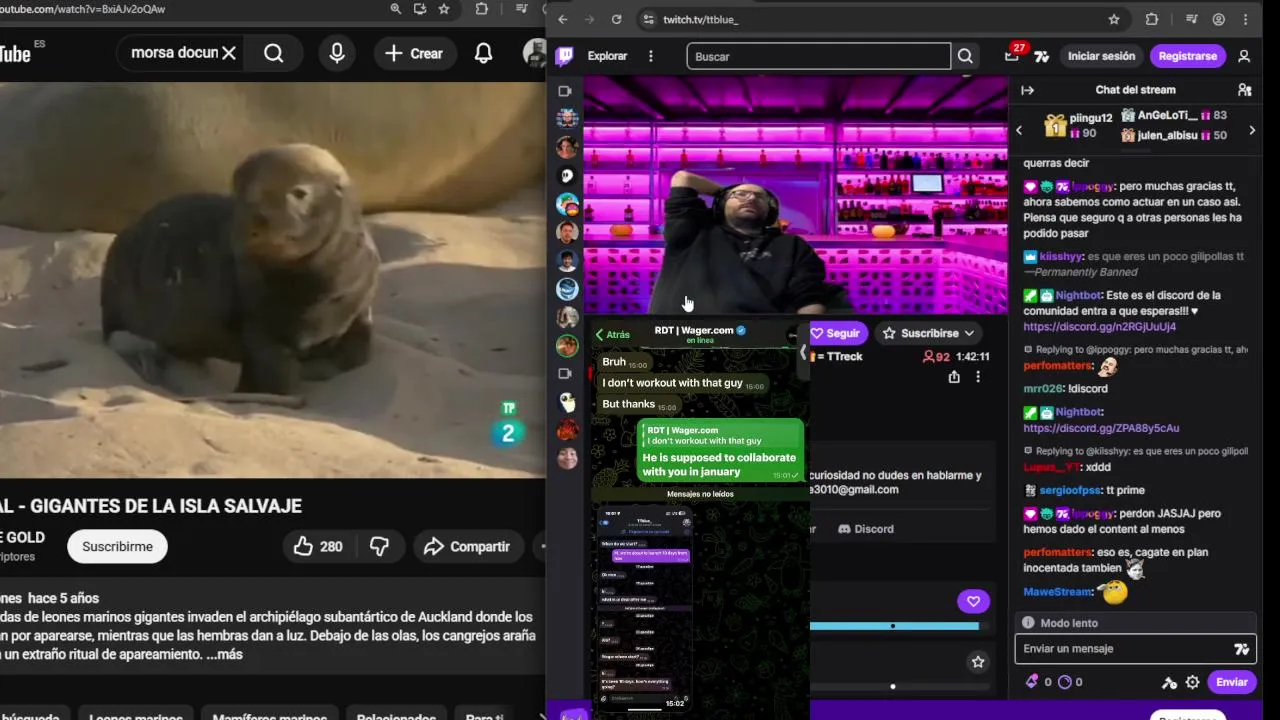The height and width of the screenshot is (720, 1280).
Task: Expand the YouTube description with ...más
Action: (x=225, y=654)
